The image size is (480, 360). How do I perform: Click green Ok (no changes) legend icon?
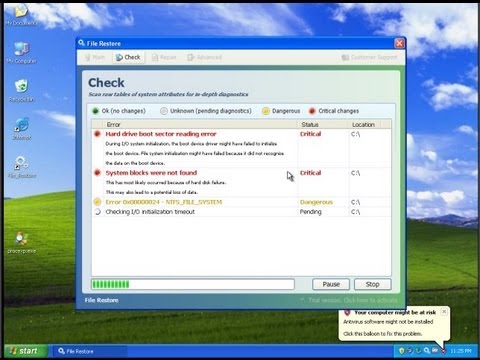pyautogui.click(x=95, y=111)
